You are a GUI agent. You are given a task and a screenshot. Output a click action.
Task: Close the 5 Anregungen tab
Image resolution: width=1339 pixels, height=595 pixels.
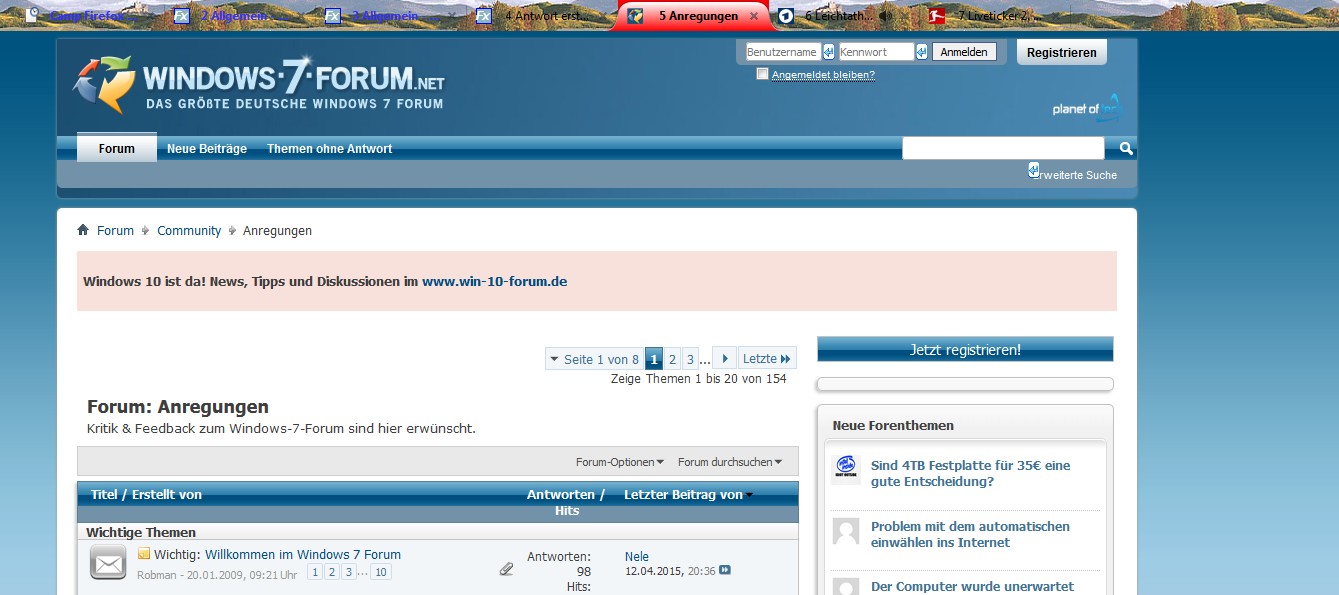[754, 16]
